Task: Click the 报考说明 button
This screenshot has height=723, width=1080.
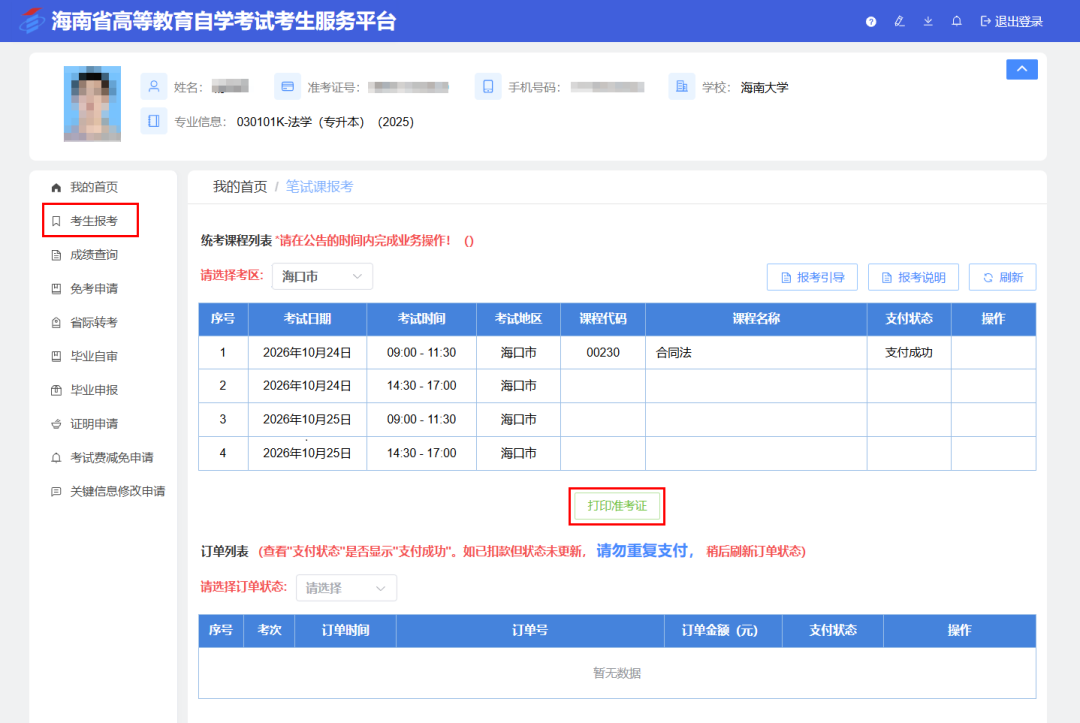Action: click(x=913, y=277)
